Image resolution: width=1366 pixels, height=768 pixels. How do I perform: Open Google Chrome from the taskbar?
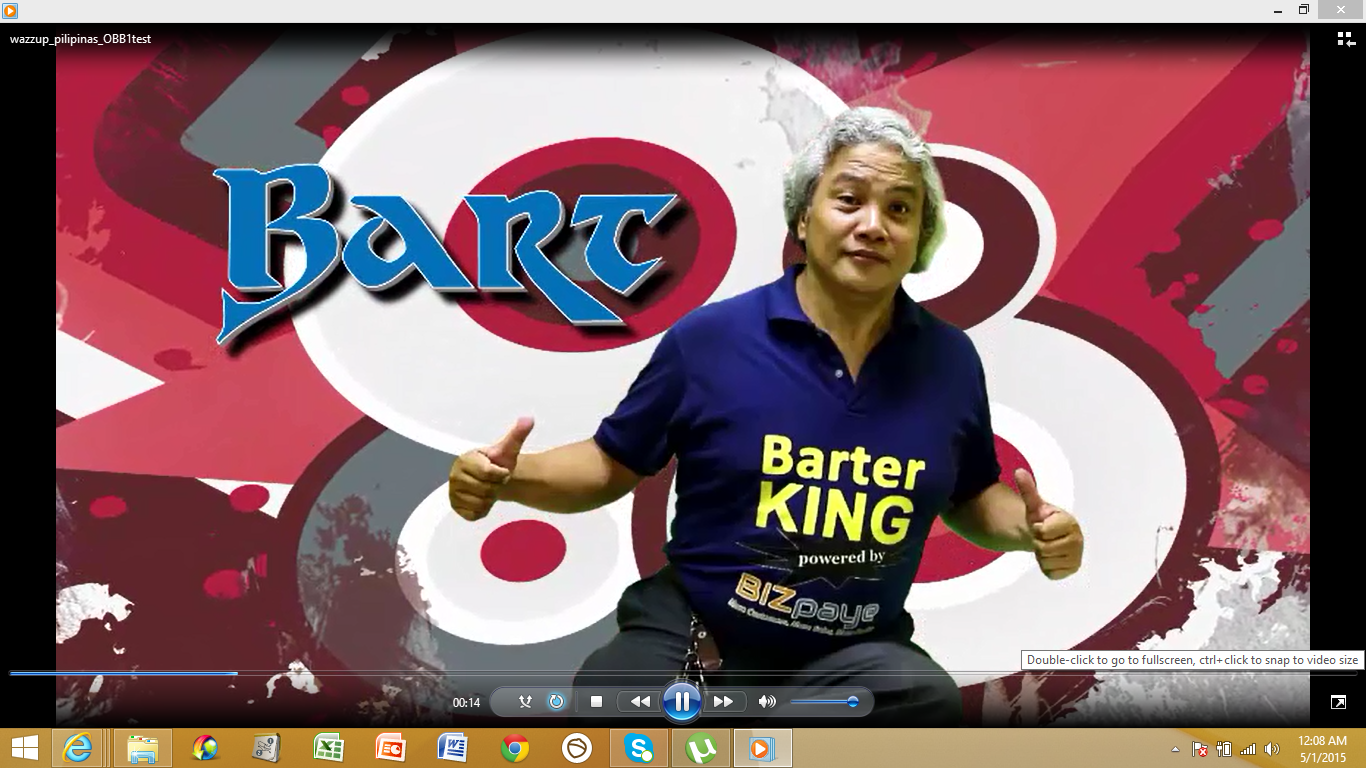pyautogui.click(x=515, y=748)
